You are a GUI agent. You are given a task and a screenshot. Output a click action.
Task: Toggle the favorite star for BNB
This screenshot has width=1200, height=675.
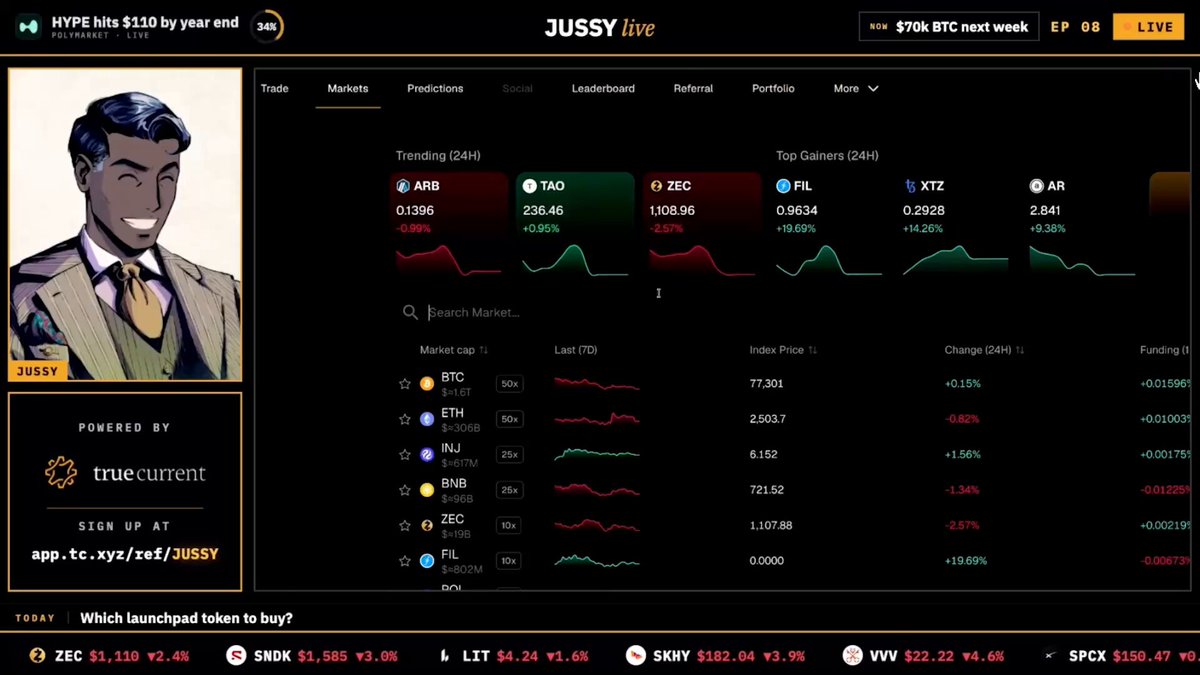pos(405,490)
